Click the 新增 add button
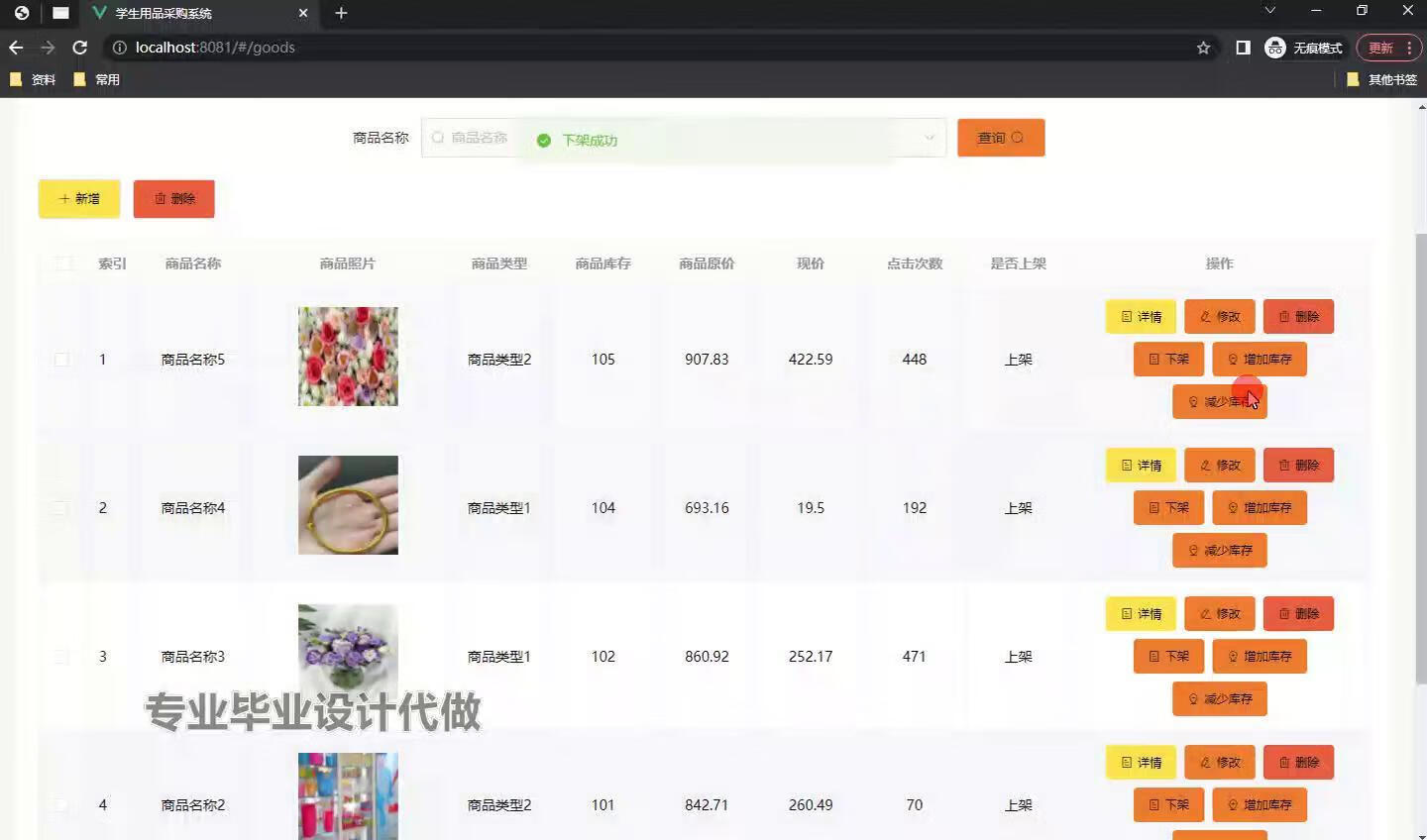The width and height of the screenshot is (1427, 840). [79, 198]
